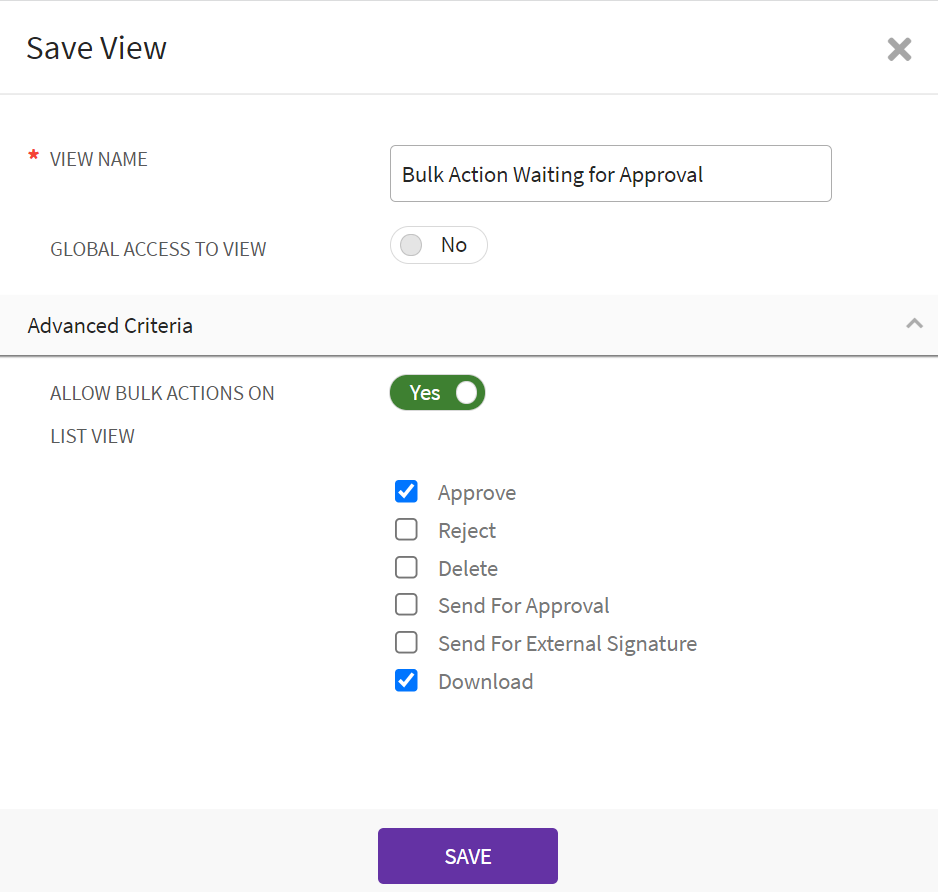Click the VIEW NAME field label

tap(99, 159)
